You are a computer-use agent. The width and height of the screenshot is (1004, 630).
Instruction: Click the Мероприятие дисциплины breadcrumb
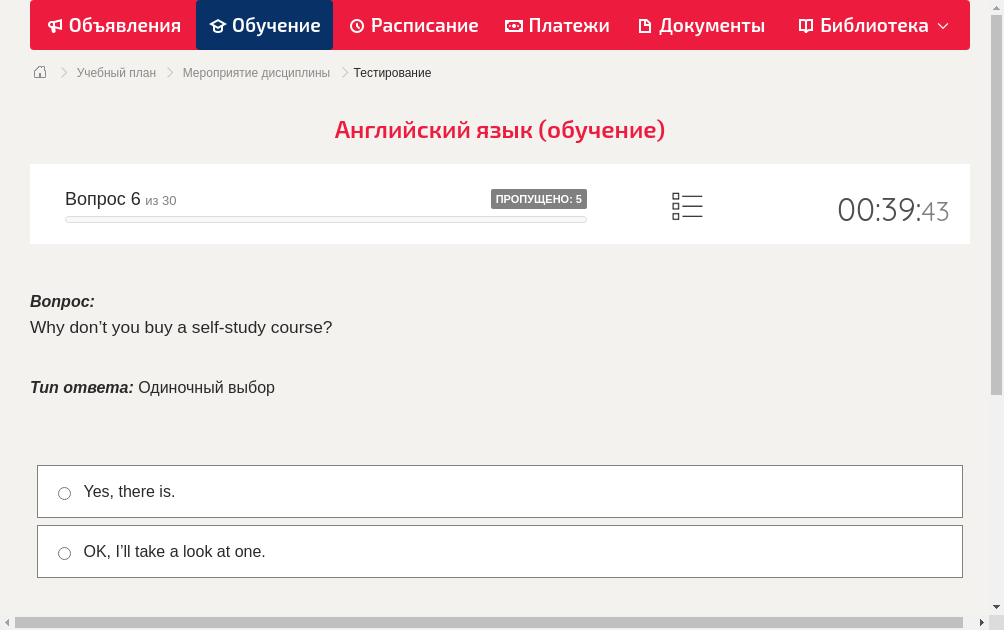[x=256, y=72]
